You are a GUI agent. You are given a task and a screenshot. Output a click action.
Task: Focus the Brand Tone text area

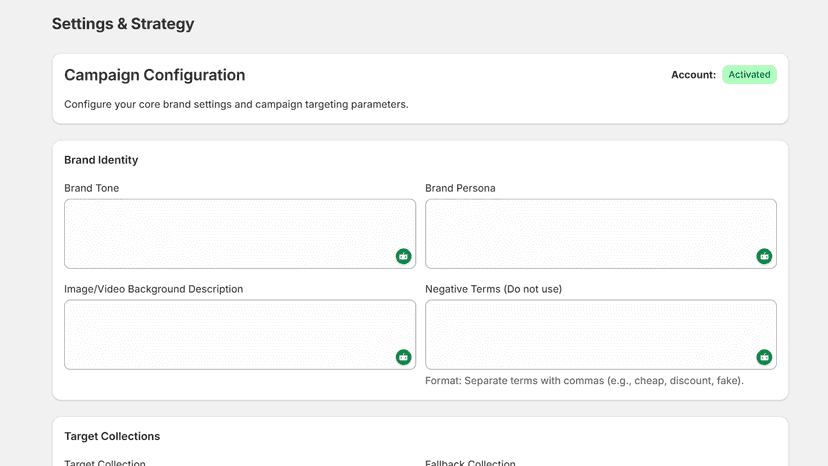(x=240, y=234)
